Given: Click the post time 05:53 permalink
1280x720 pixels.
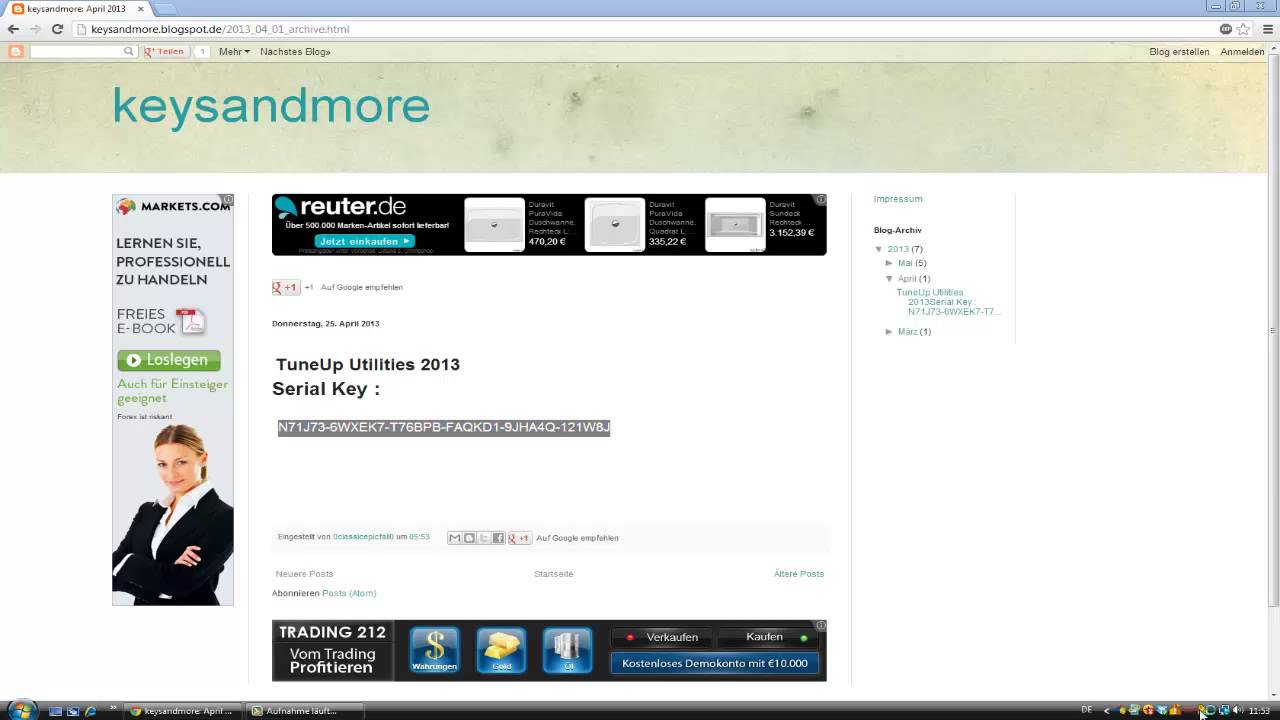Looking at the screenshot, I should (419, 538).
